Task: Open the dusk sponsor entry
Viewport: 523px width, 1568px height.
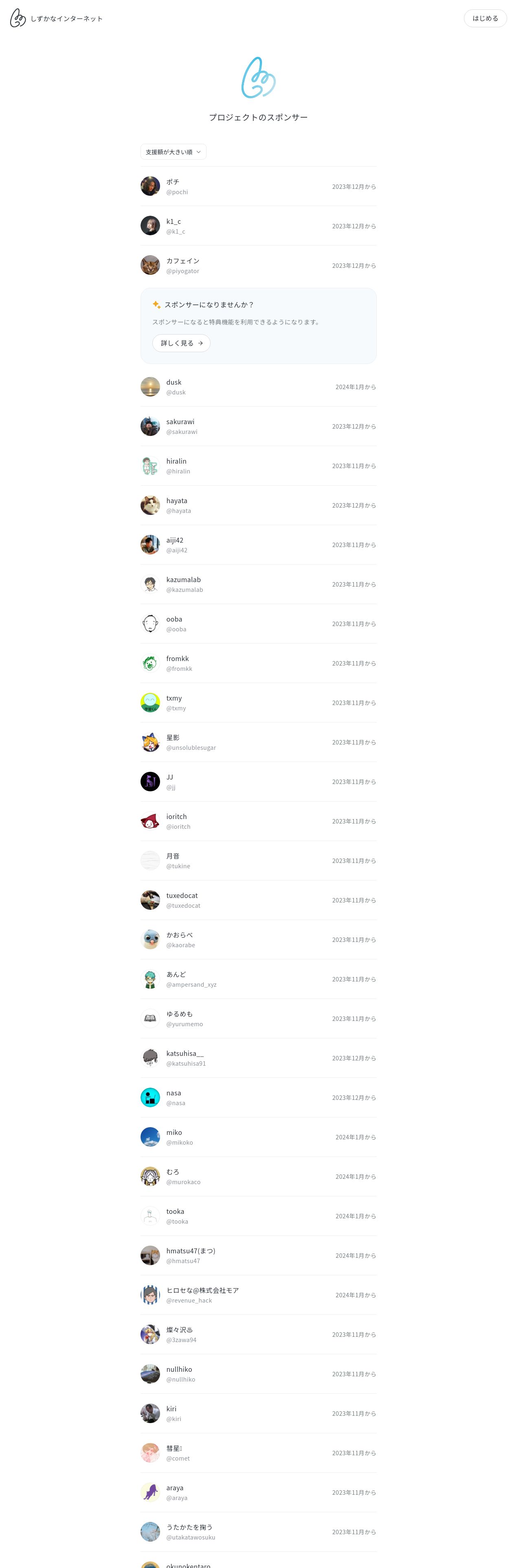Action: [x=258, y=387]
